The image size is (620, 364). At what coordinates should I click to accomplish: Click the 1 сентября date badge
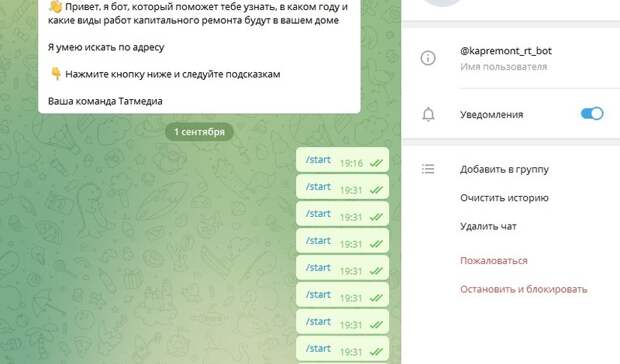pyautogui.click(x=199, y=132)
